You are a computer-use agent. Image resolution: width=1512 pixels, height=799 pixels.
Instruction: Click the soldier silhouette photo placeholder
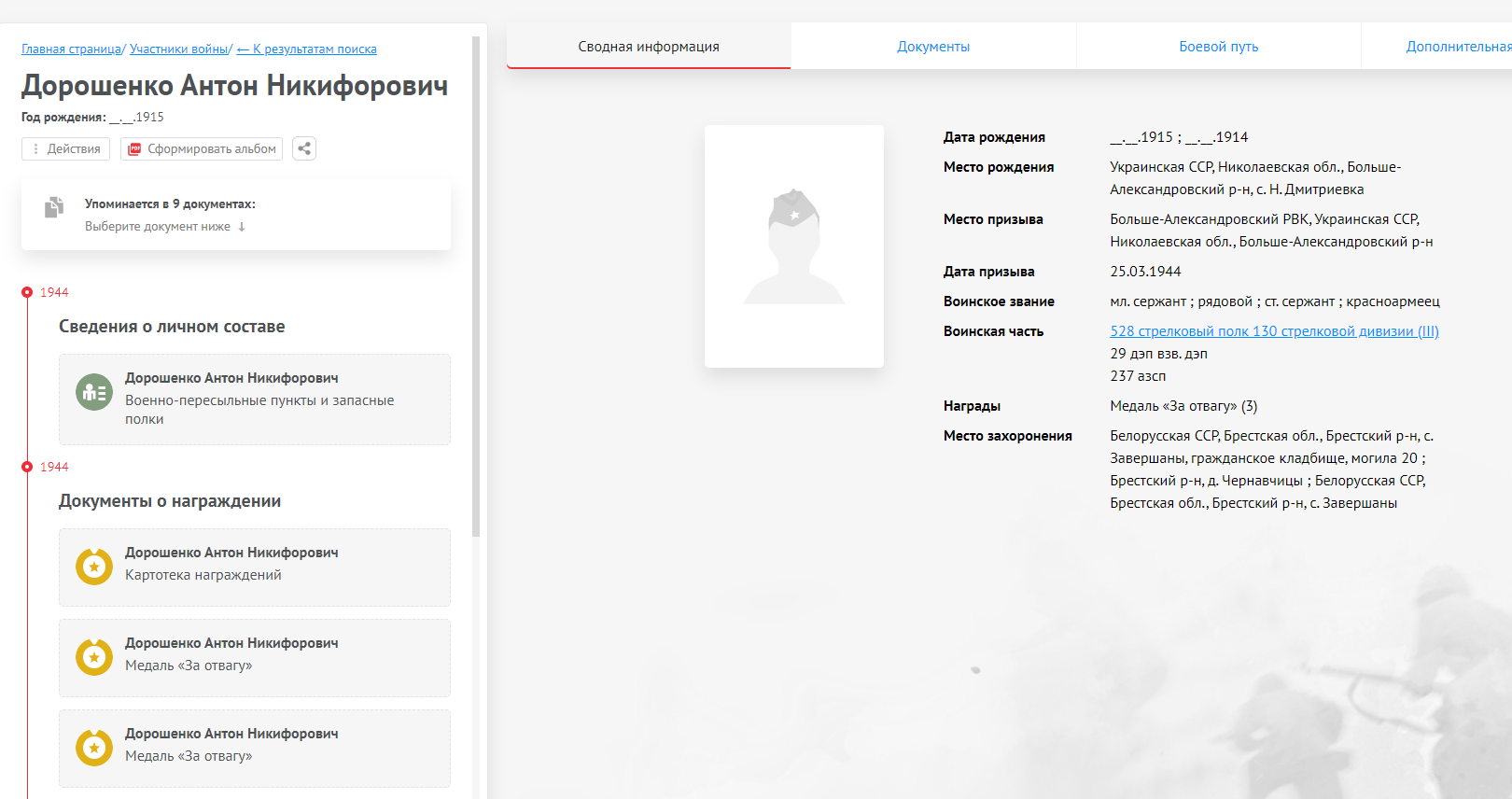click(793, 246)
